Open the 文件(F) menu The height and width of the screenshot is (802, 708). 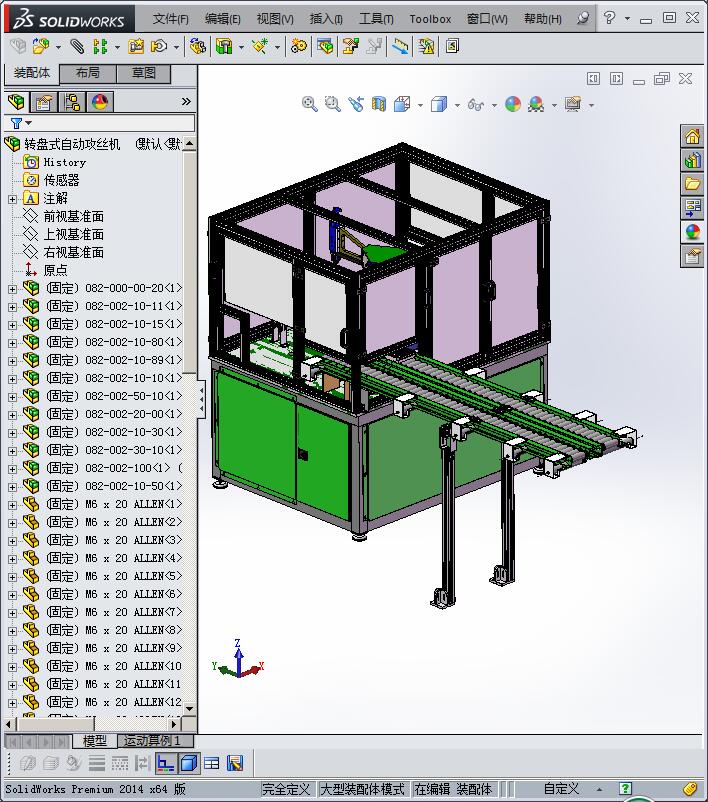point(170,19)
